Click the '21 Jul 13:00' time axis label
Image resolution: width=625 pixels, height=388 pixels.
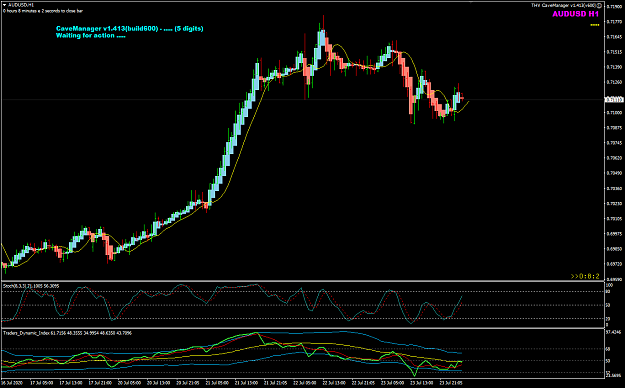click(x=246, y=383)
